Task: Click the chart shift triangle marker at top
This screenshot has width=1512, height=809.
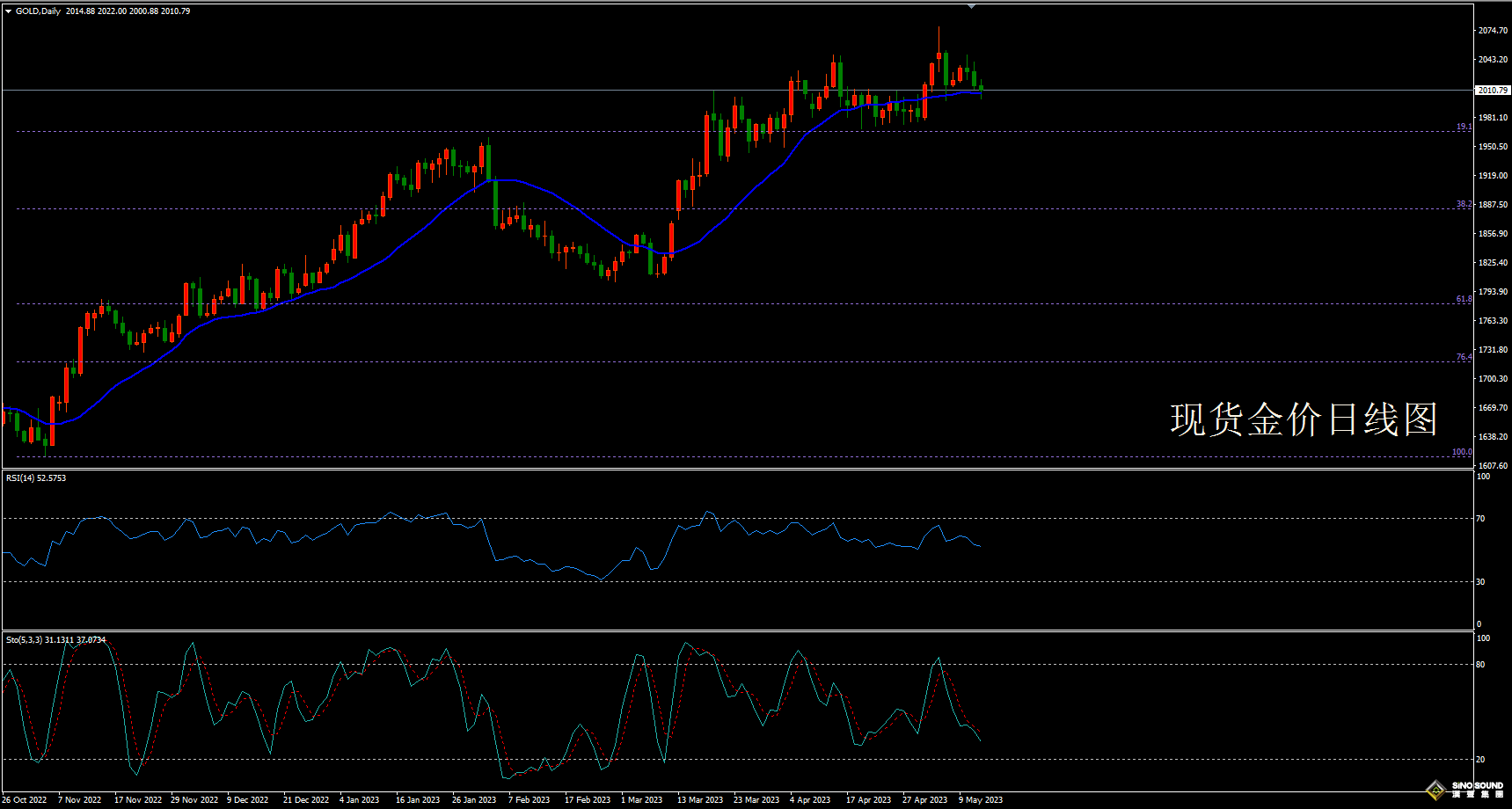Action: tap(971, 6)
